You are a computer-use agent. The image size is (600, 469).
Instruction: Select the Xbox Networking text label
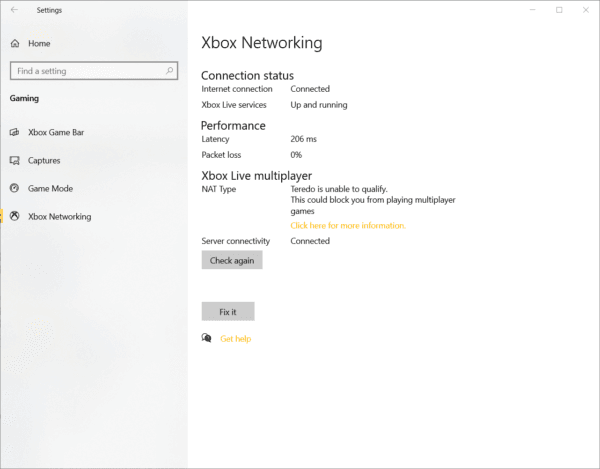(59, 216)
